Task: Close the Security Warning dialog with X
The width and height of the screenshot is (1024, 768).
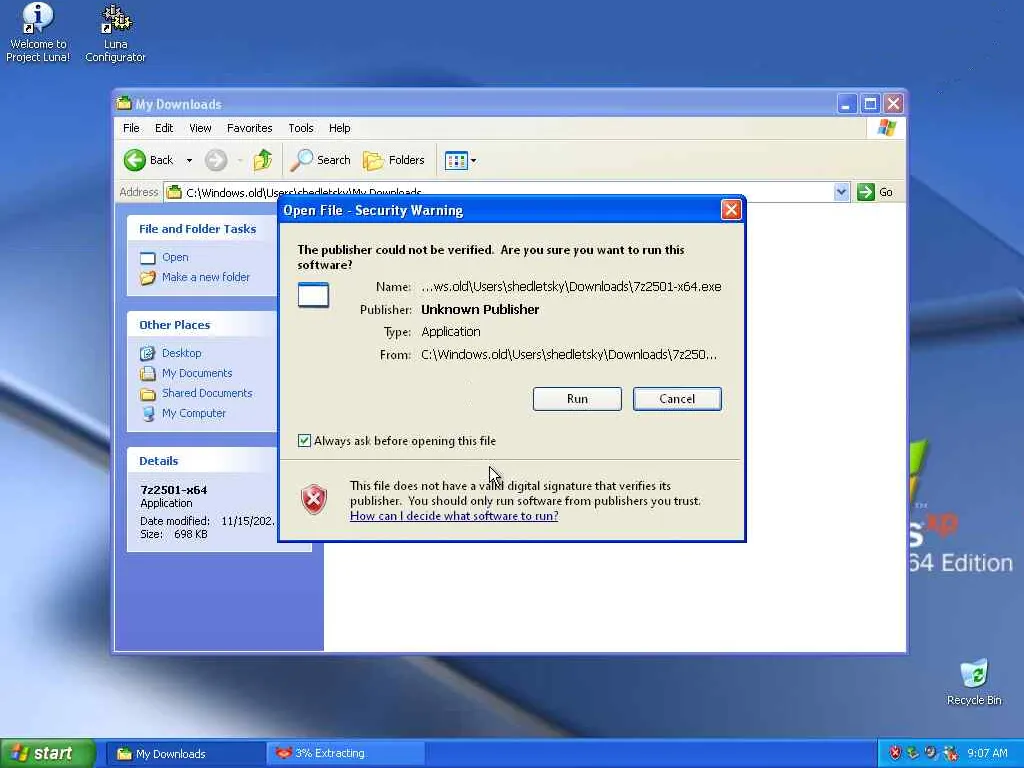Action: pyautogui.click(x=731, y=210)
